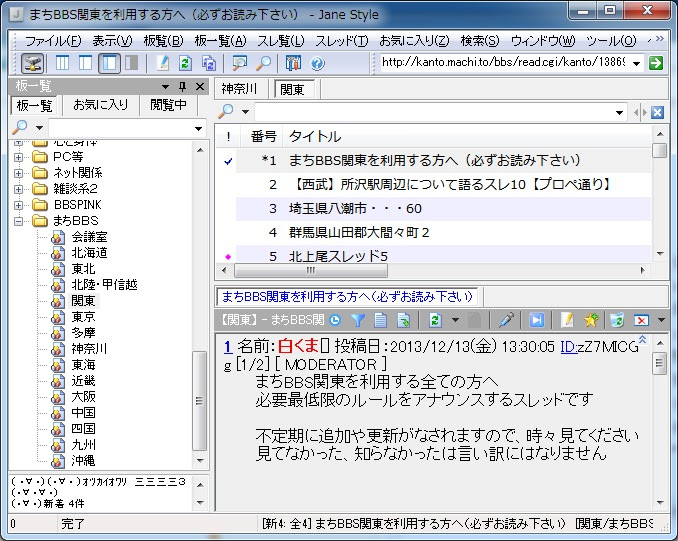Select the two-column pane layout icon
The image size is (678, 541).
(x=85, y=63)
